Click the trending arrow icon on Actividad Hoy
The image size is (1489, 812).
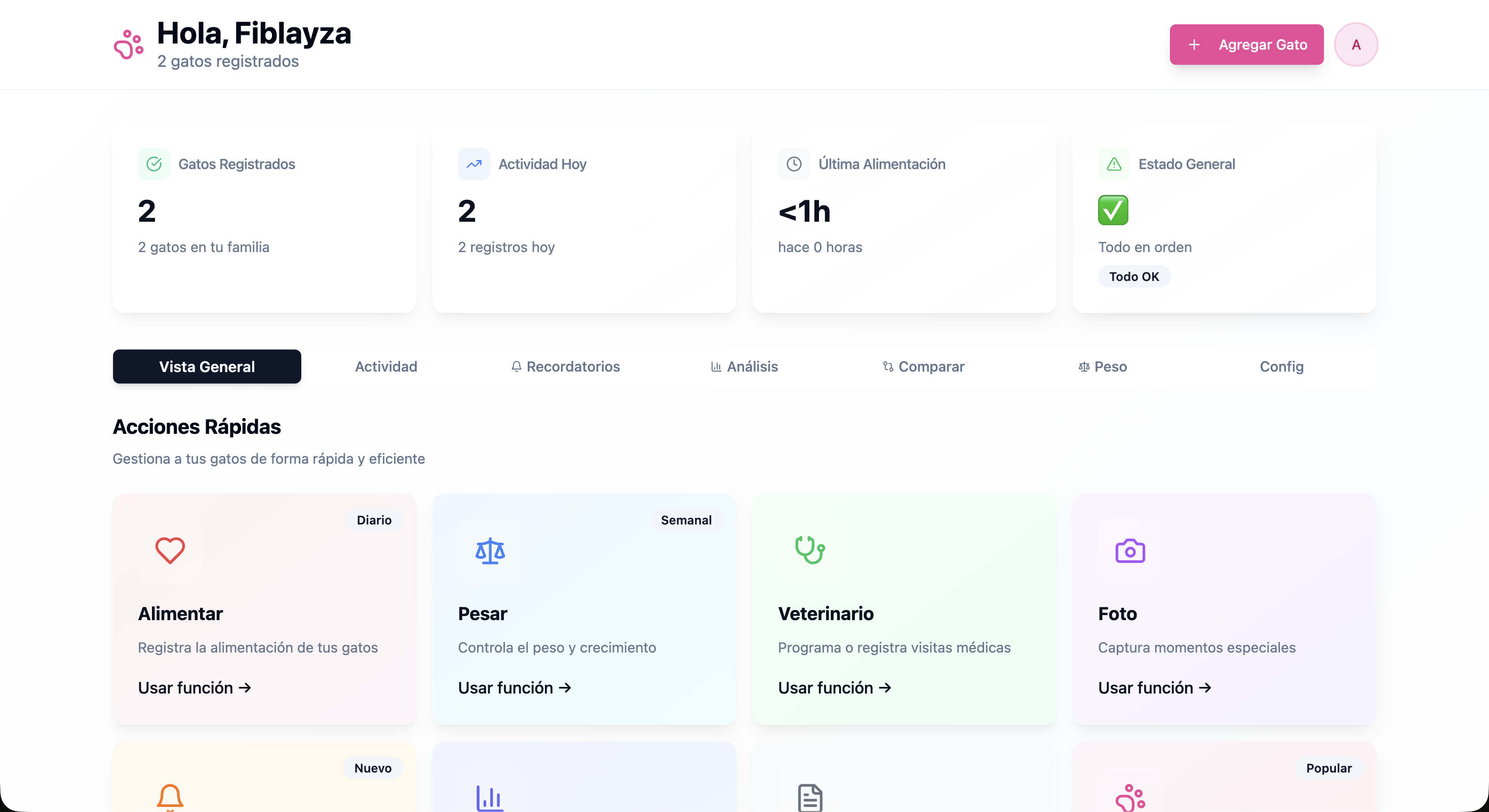pos(474,164)
